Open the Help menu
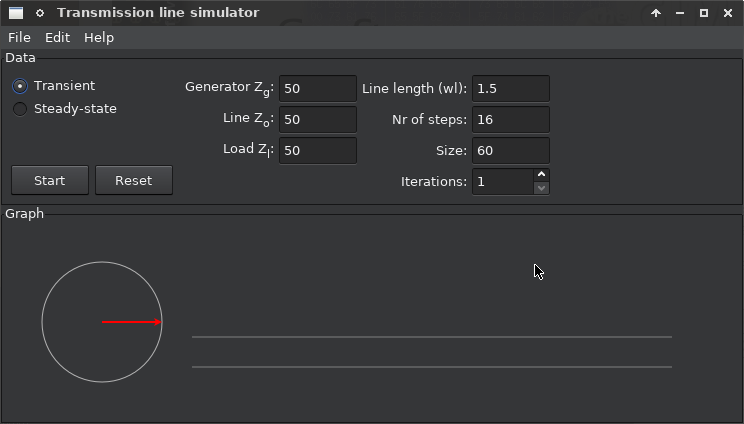744x424 pixels. 99,37
